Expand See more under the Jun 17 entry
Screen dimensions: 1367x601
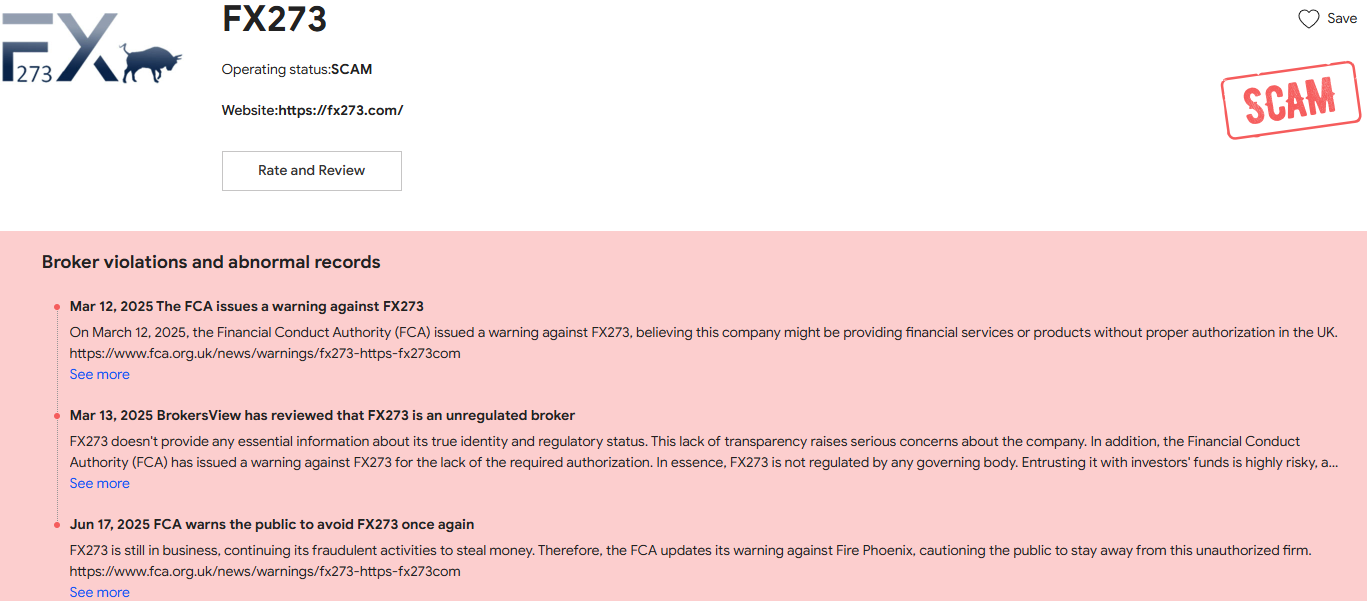coord(99,592)
